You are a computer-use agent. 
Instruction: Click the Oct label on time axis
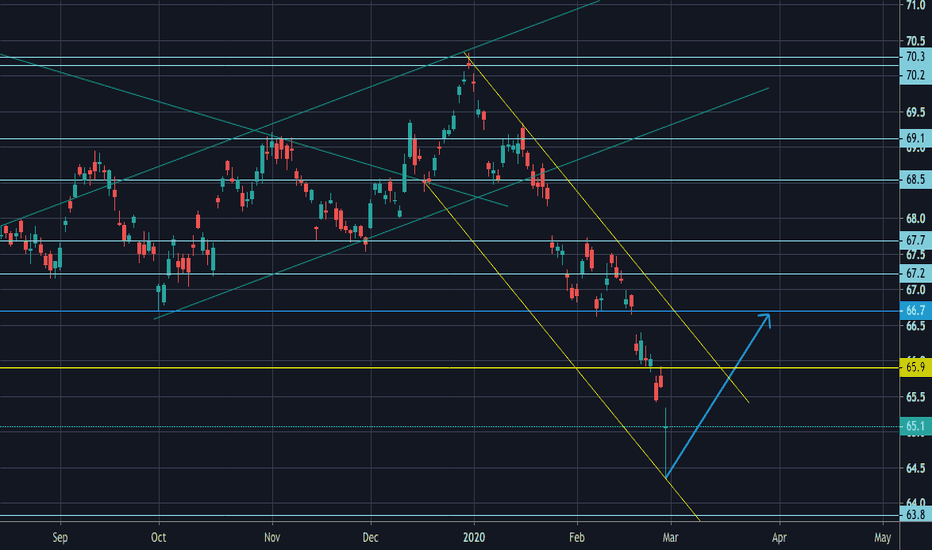(x=158, y=538)
